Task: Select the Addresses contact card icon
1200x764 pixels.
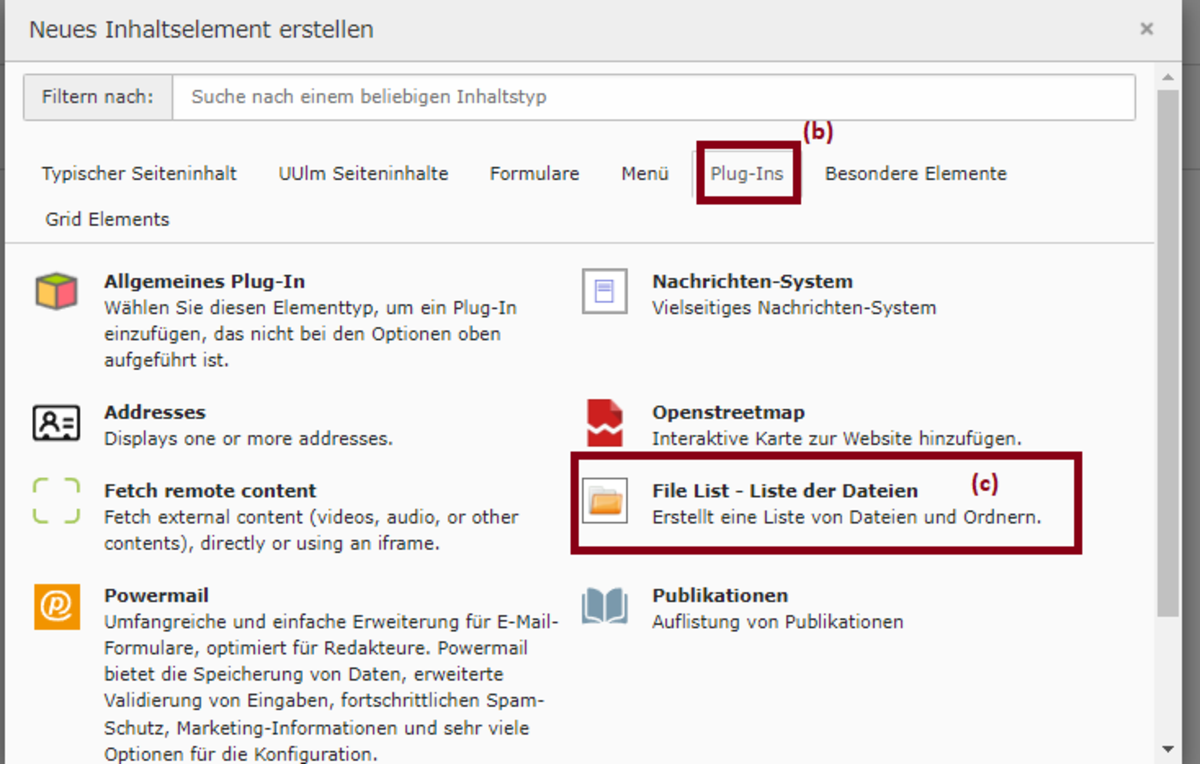Action: point(56,423)
